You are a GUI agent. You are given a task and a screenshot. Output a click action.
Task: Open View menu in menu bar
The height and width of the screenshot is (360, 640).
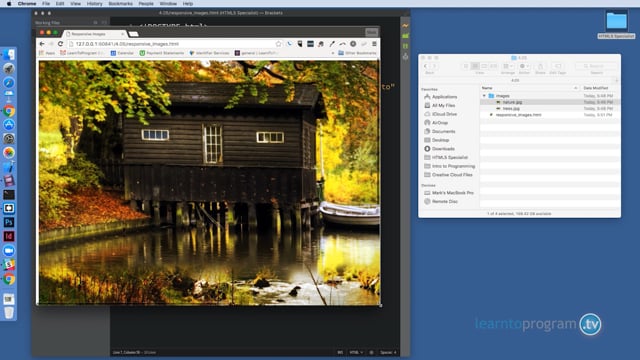[76, 3]
